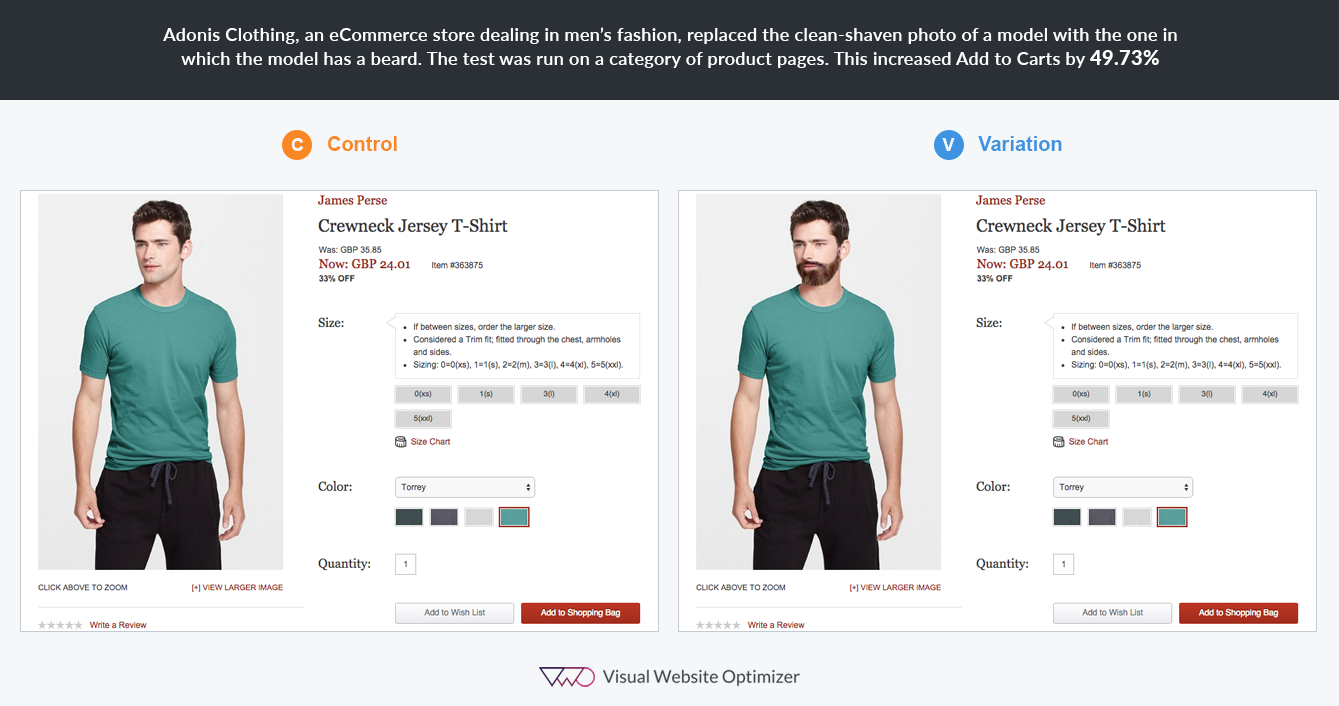Open Torrey color dropdown in Variation page

point(1123,487)
